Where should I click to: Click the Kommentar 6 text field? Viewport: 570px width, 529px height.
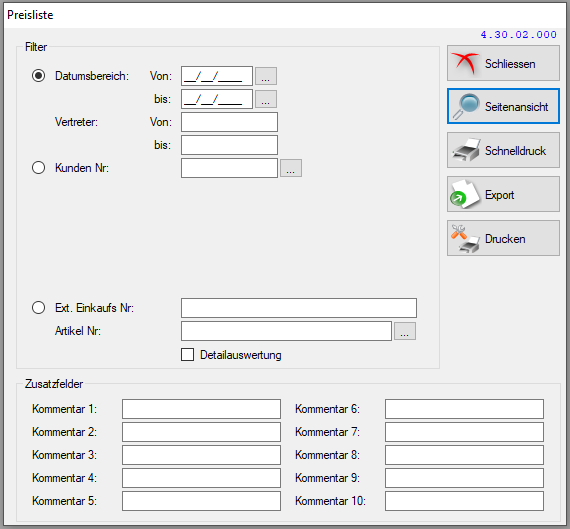point(465,409)
